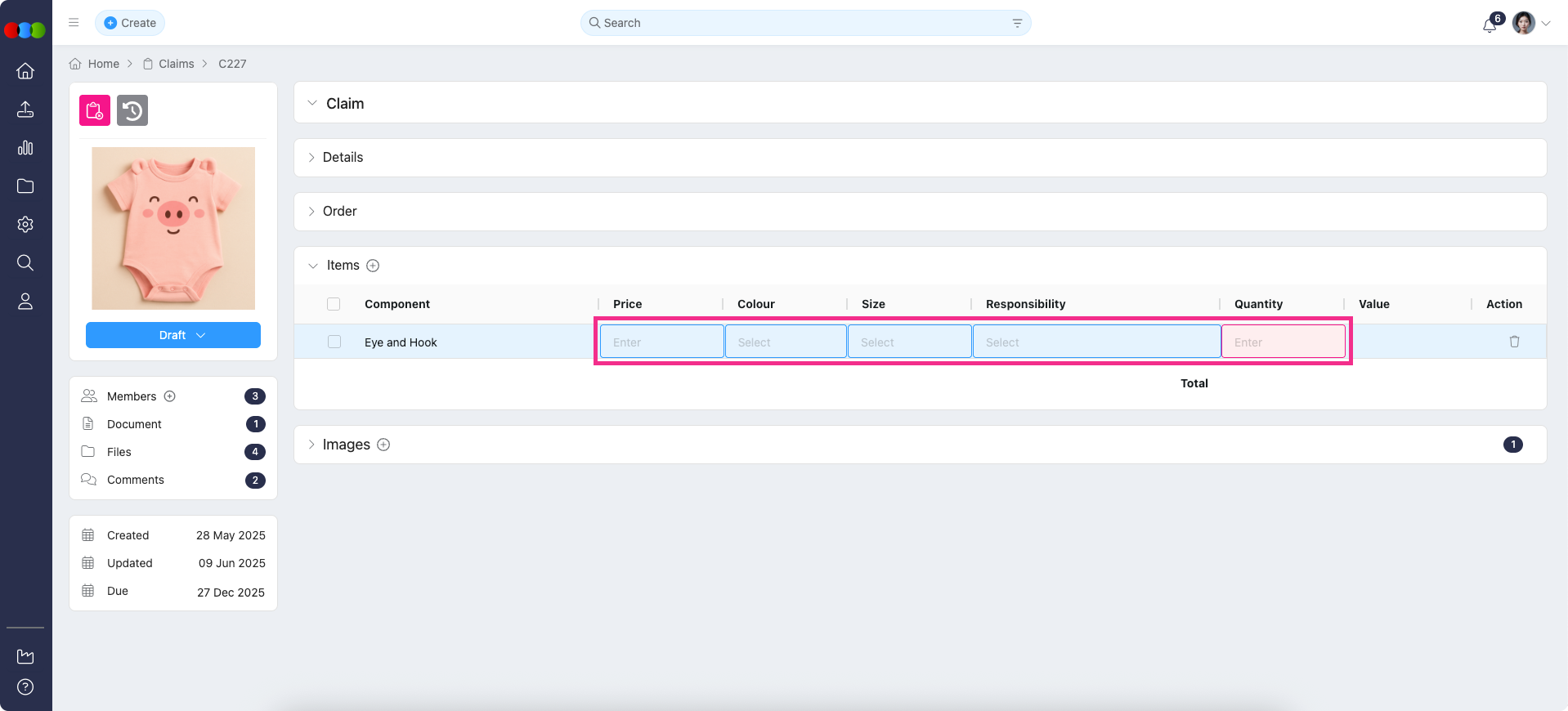This screenshot has height=711, width=1568.
Task: Open the Comments list
Action: 136,480
